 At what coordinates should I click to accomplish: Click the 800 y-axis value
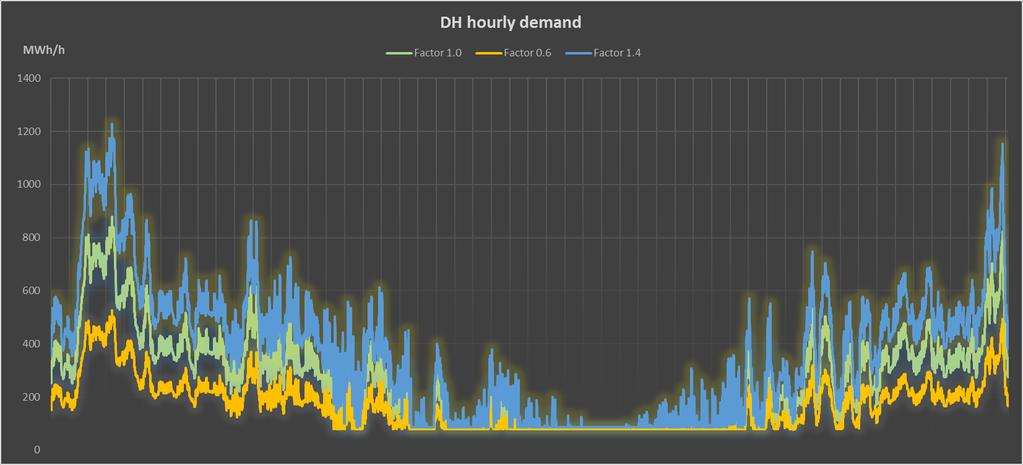coord(33,238)
